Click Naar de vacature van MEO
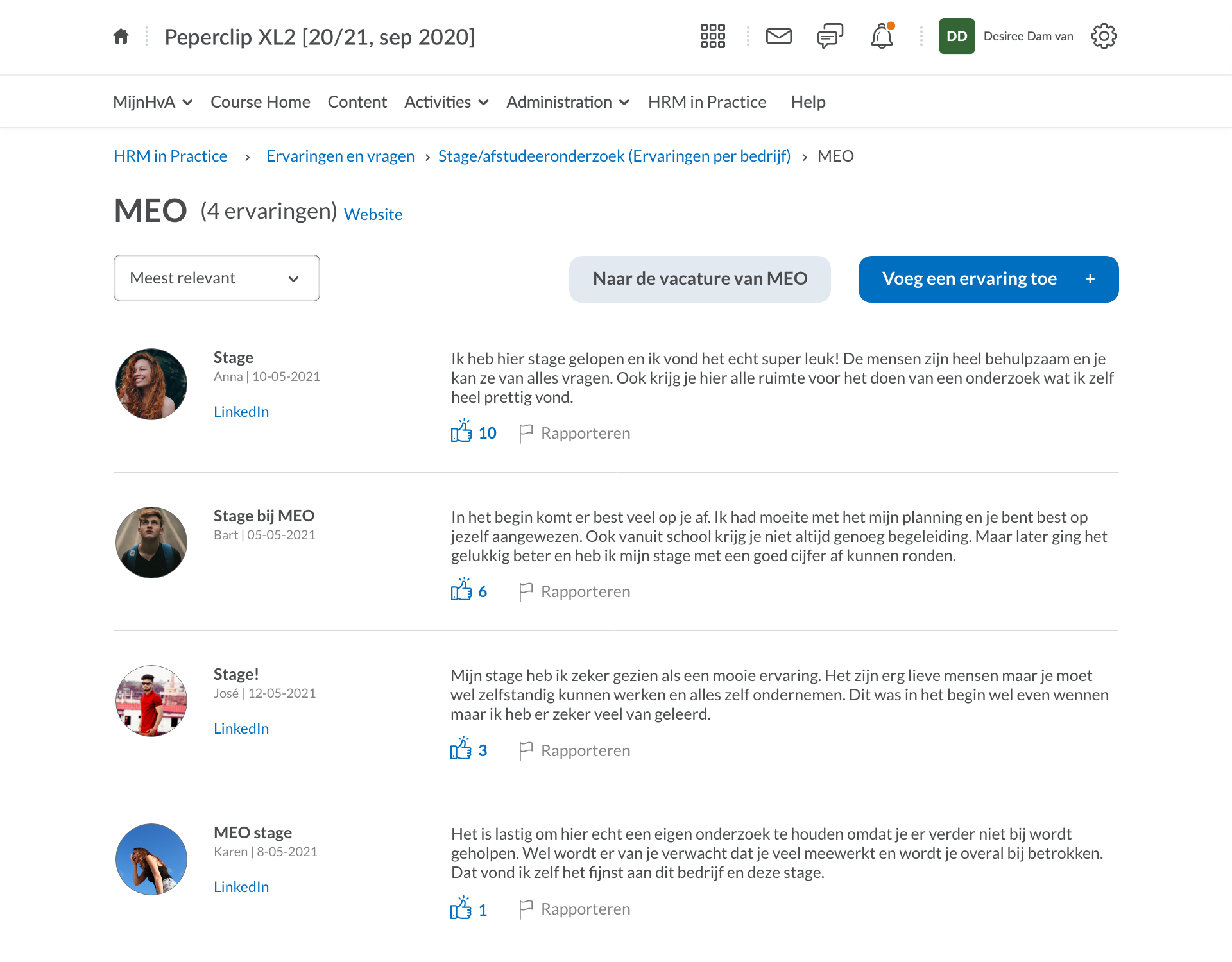 [699, 279]
